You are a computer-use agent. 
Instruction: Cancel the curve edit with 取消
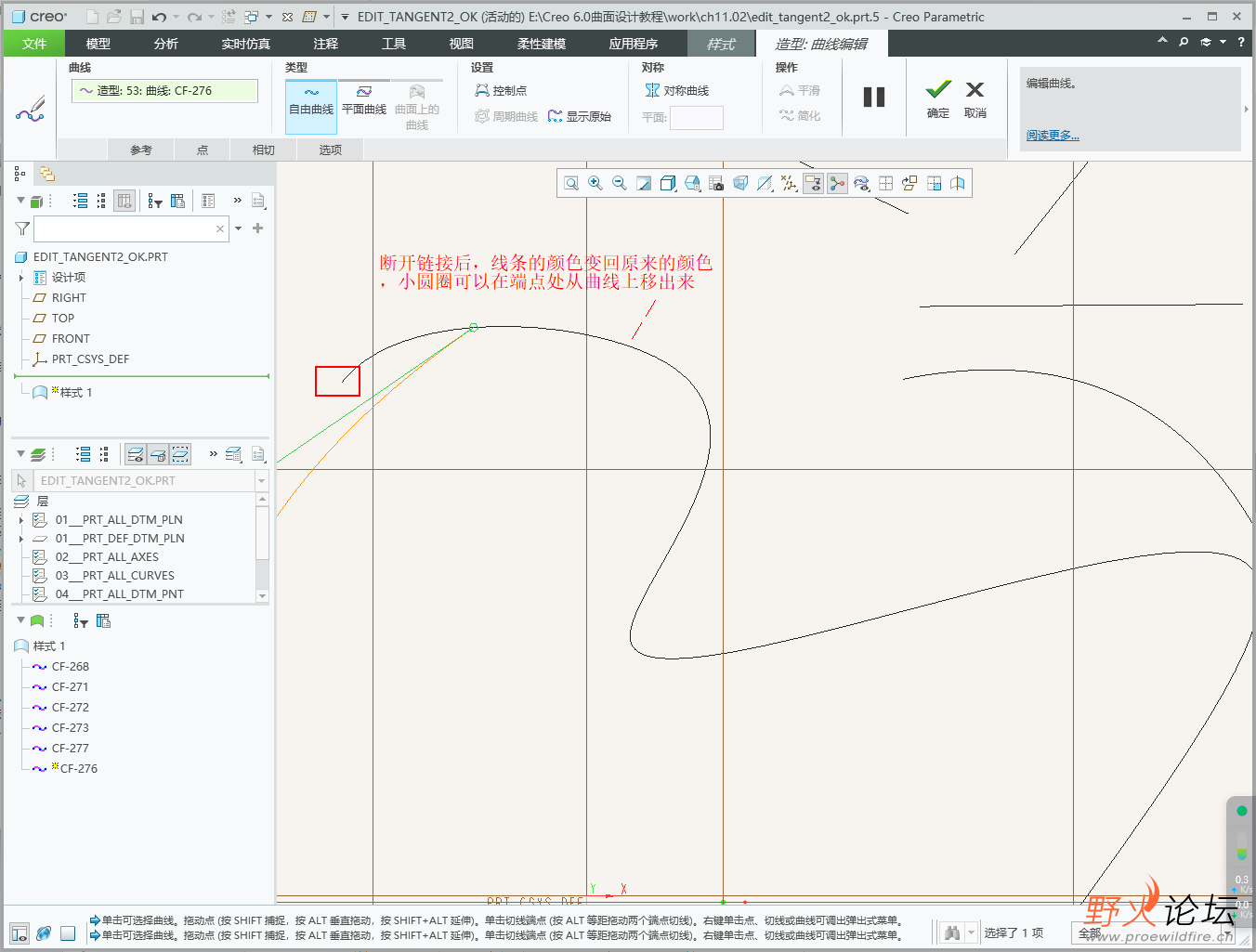975,99
